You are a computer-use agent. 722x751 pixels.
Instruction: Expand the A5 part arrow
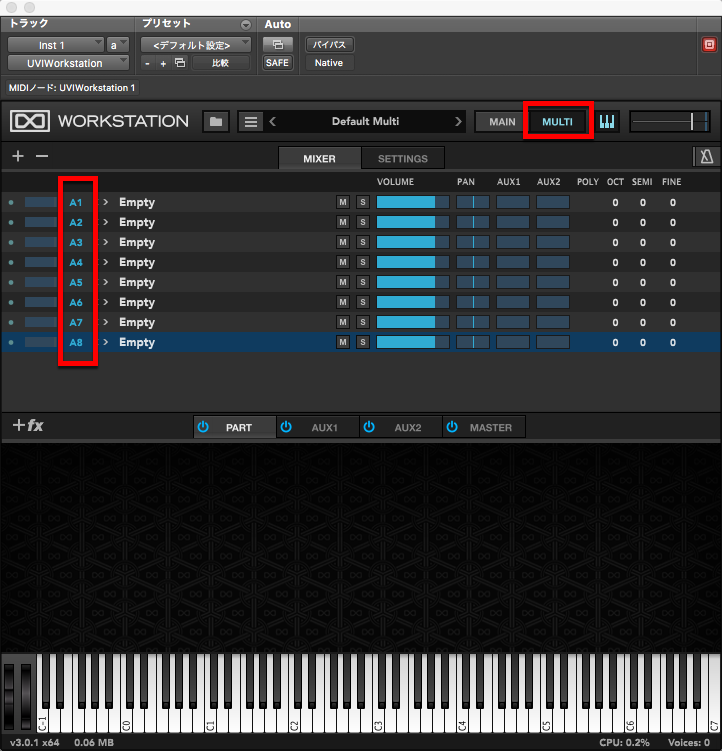coord(106,282)
